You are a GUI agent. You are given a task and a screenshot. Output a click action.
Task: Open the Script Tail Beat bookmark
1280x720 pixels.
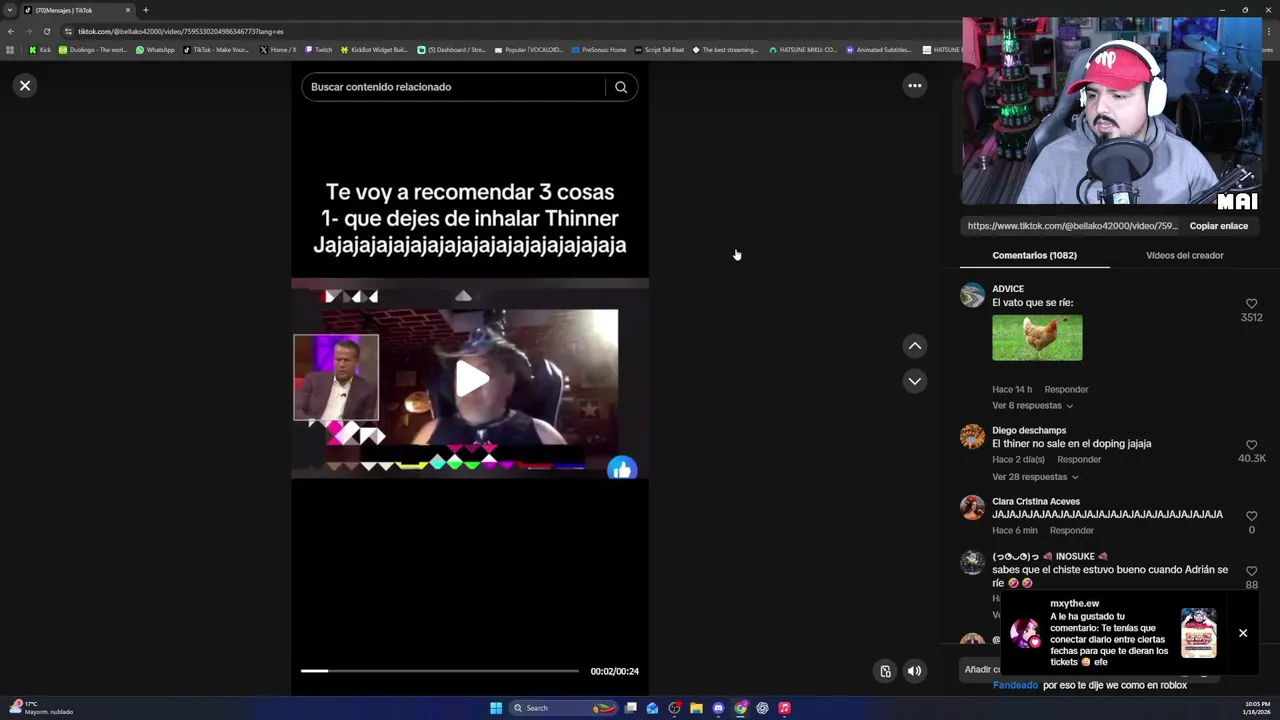click(x=659, y=50)
